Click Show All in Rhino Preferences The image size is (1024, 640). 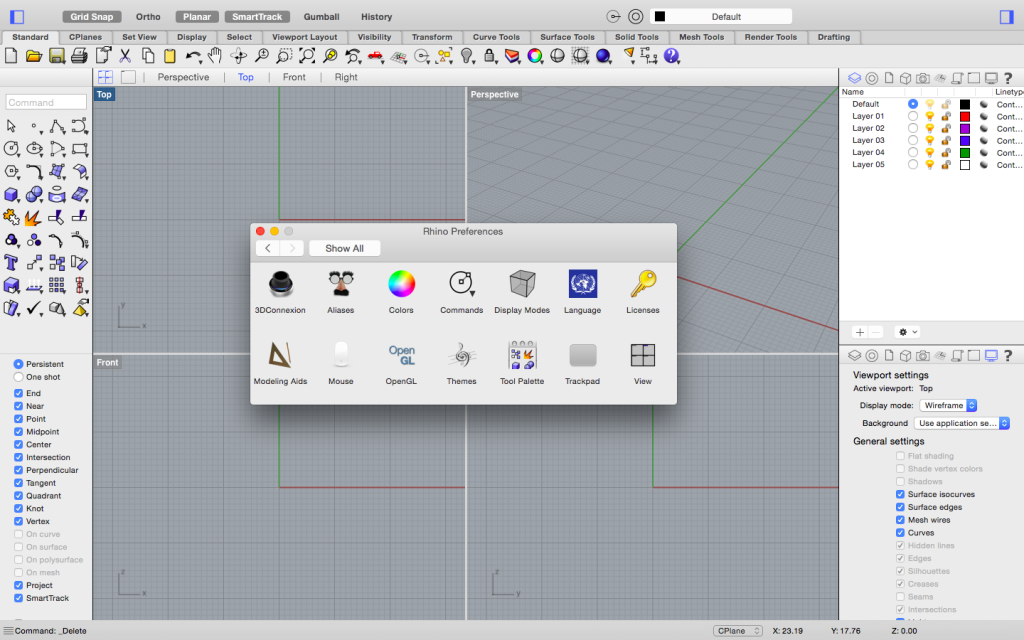(x=344, y=248)
